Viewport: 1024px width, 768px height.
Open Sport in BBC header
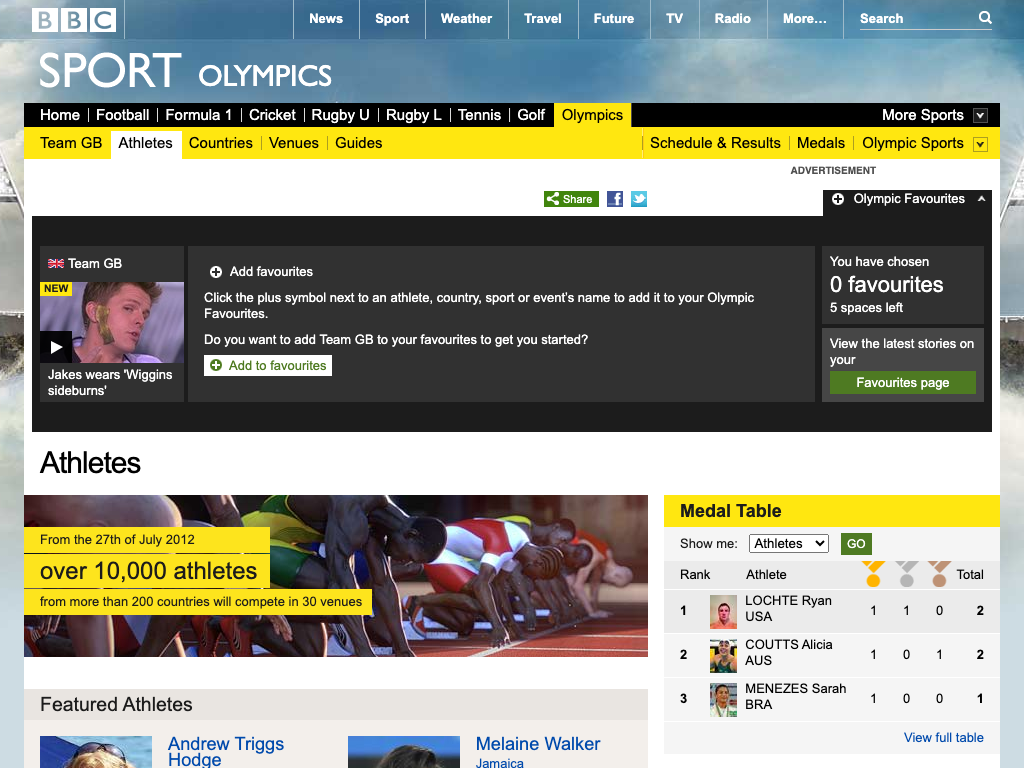pos(392,19)
